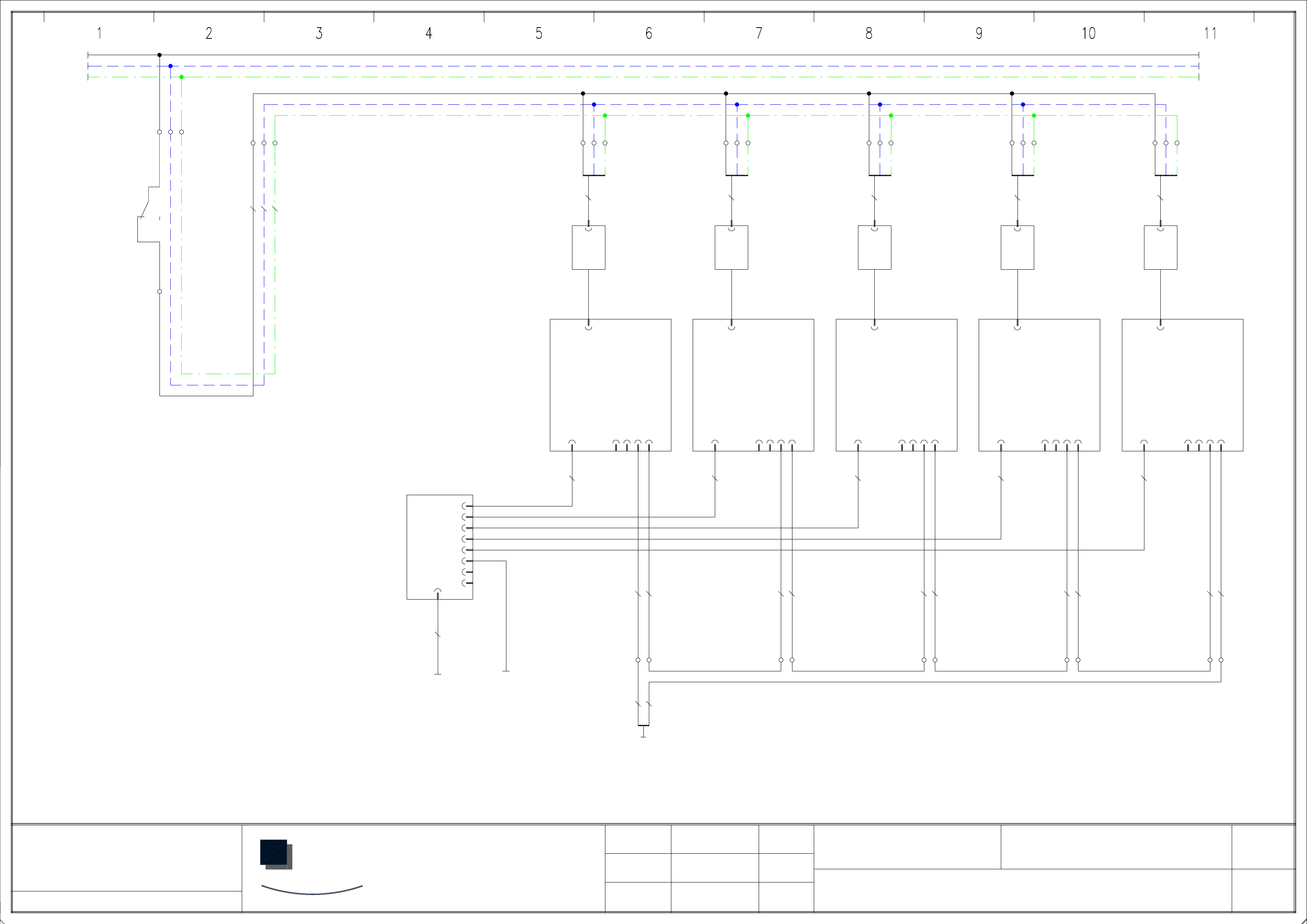Select the blue junction dot on top dashed bus
Viewport: 1307px width, 924px height.
(x=170, y=66)
